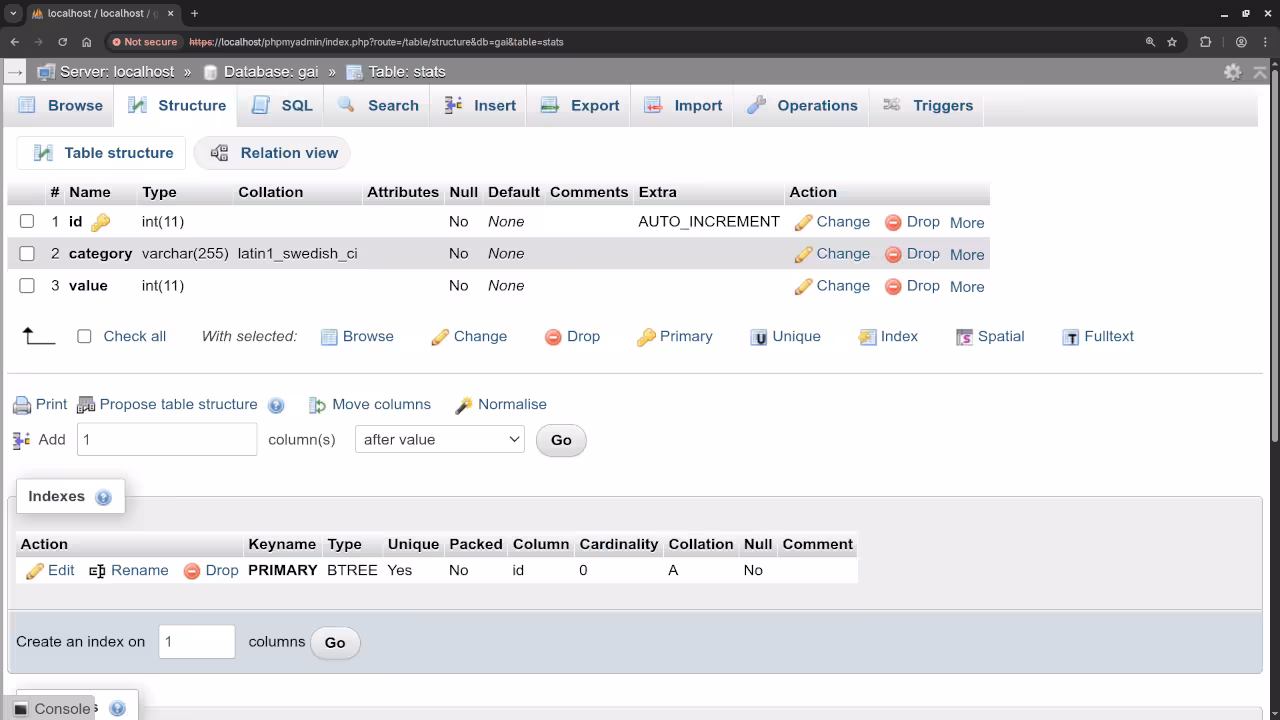Click the settings gear in the top right
The width and height of the screenshot is (1280, 720).
1233,71
